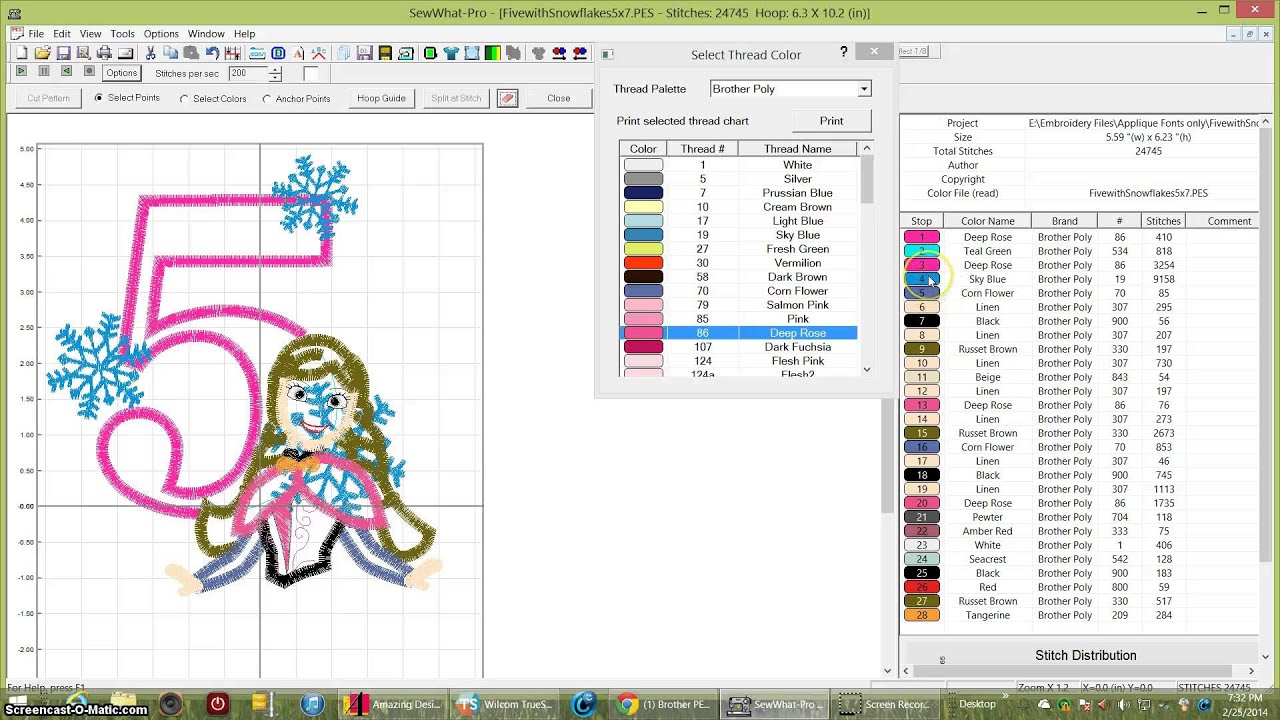Click stop 7 Black color swatch

coord(921,321)
